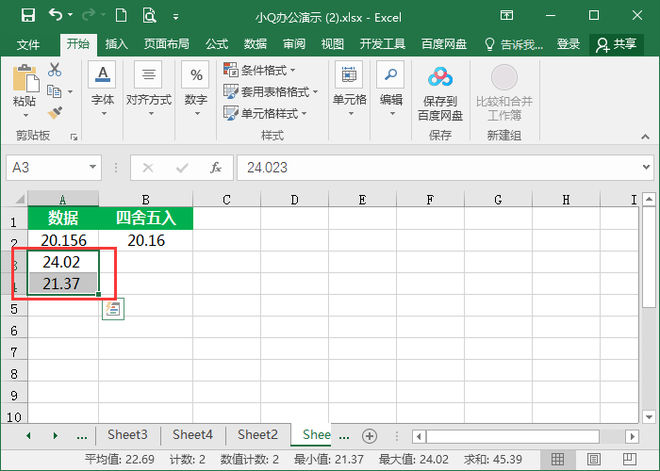
Task: Open the Name Box dropdown arrow
Action: coord(93,167)
